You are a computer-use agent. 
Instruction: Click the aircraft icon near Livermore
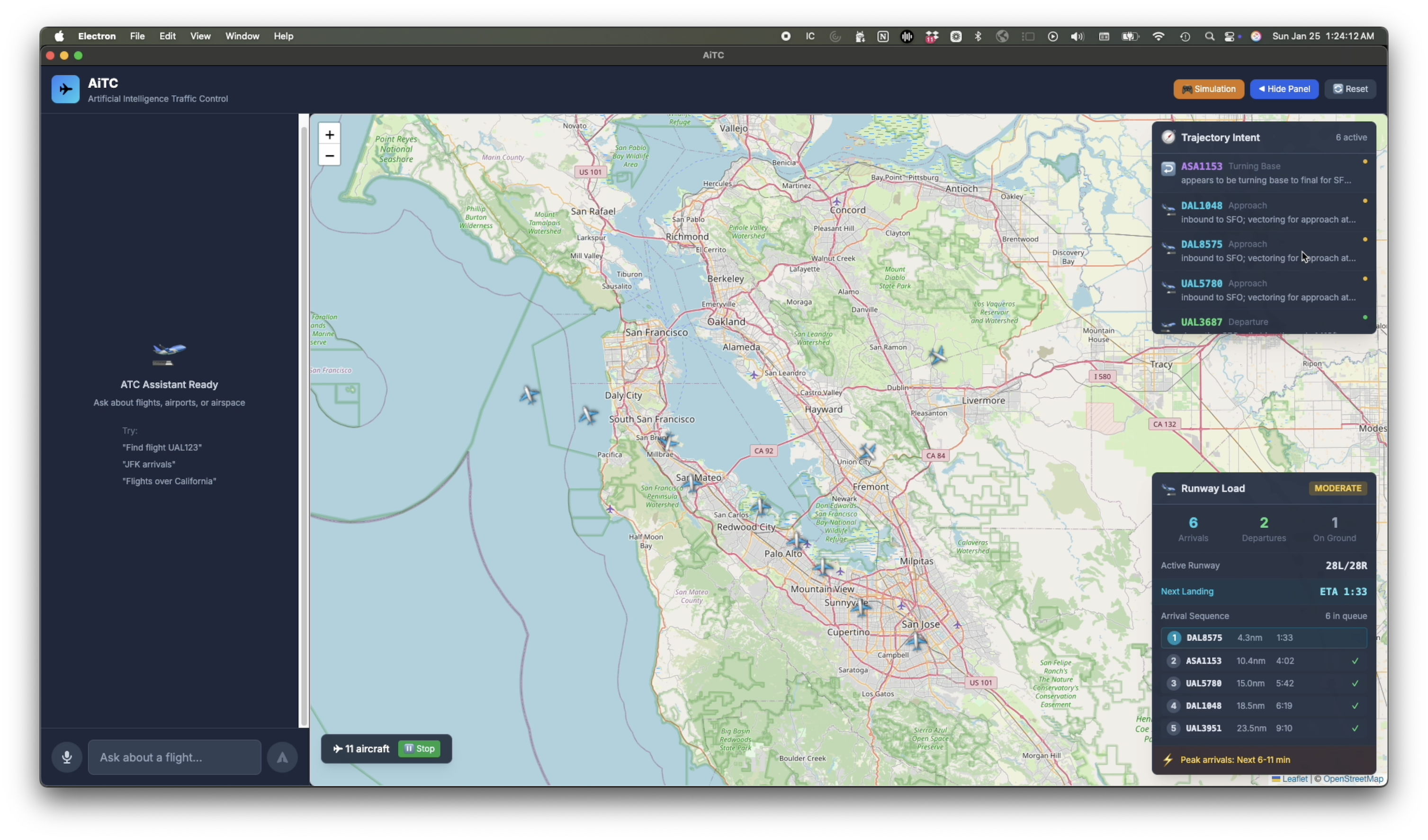(x=938, y=355)
